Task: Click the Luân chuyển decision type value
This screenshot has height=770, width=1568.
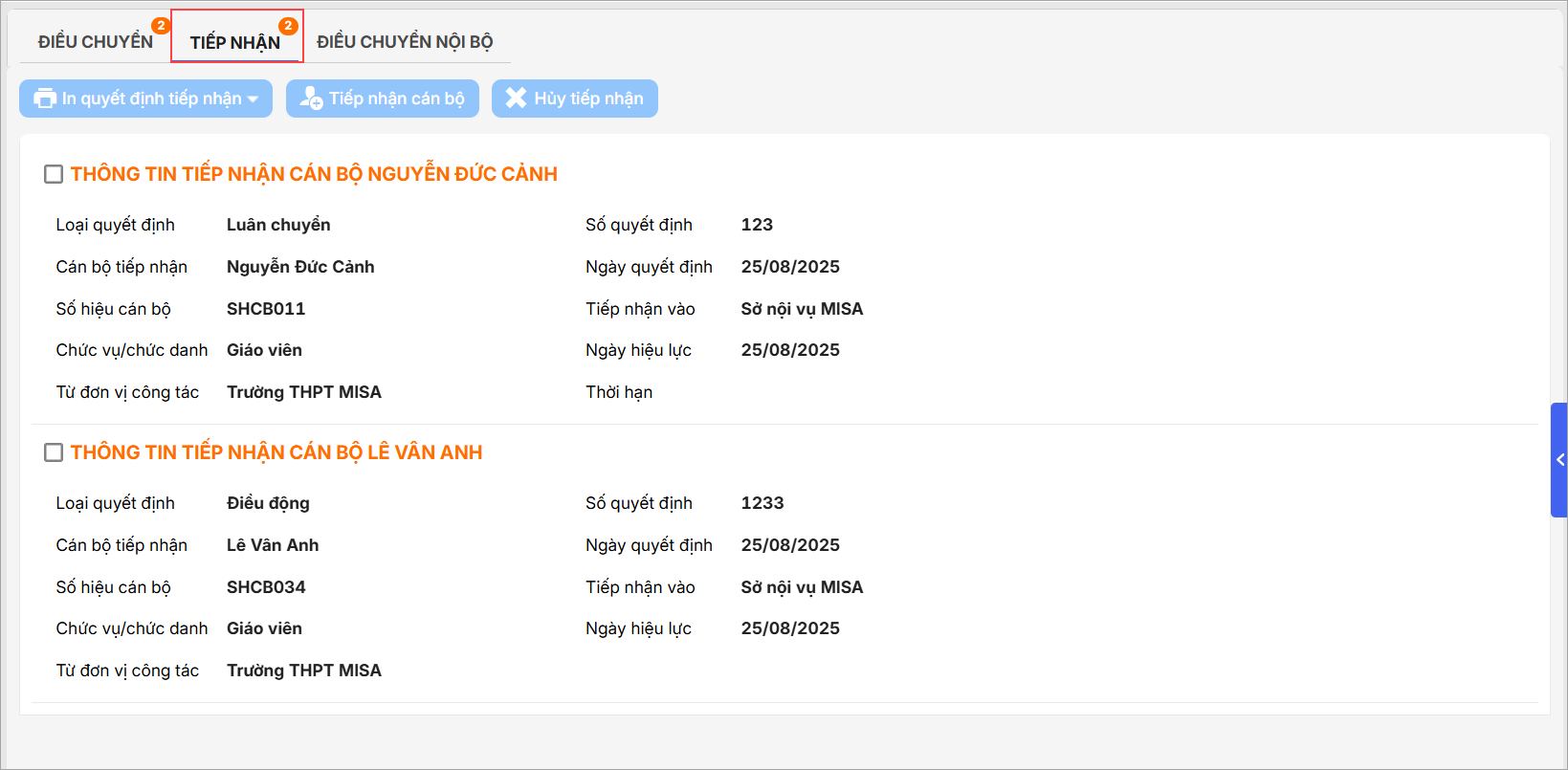Action: pyautogui.click(x=278, y=225)
